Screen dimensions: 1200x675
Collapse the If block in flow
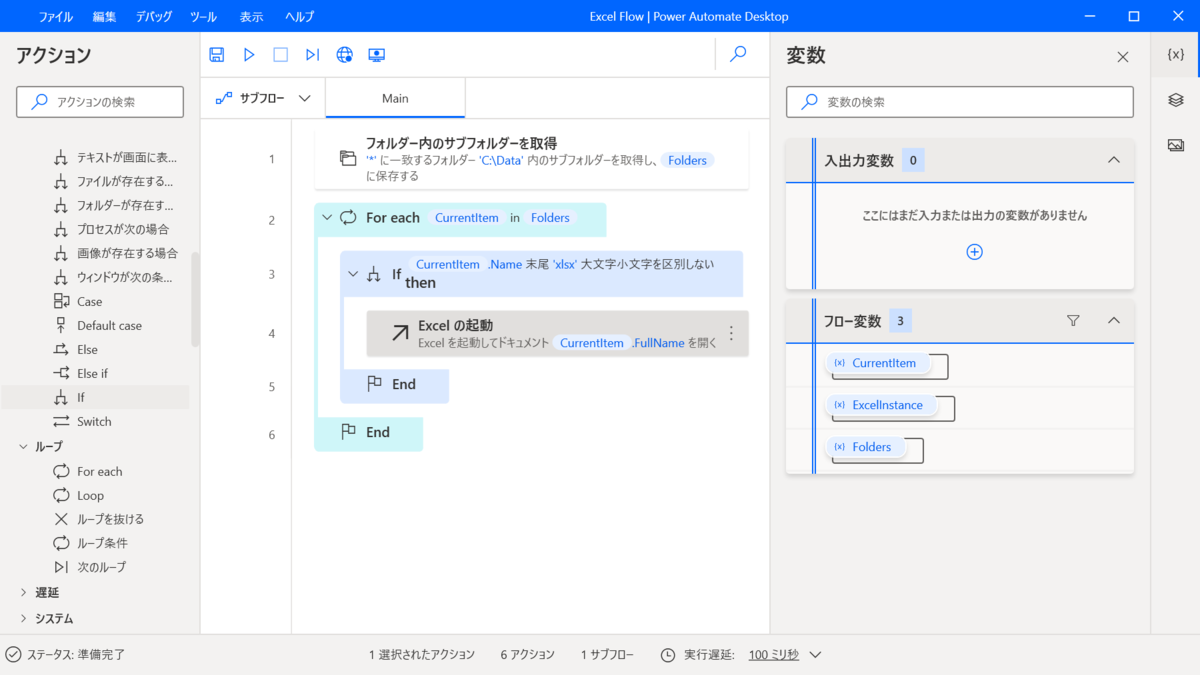(x=352, y=274)
